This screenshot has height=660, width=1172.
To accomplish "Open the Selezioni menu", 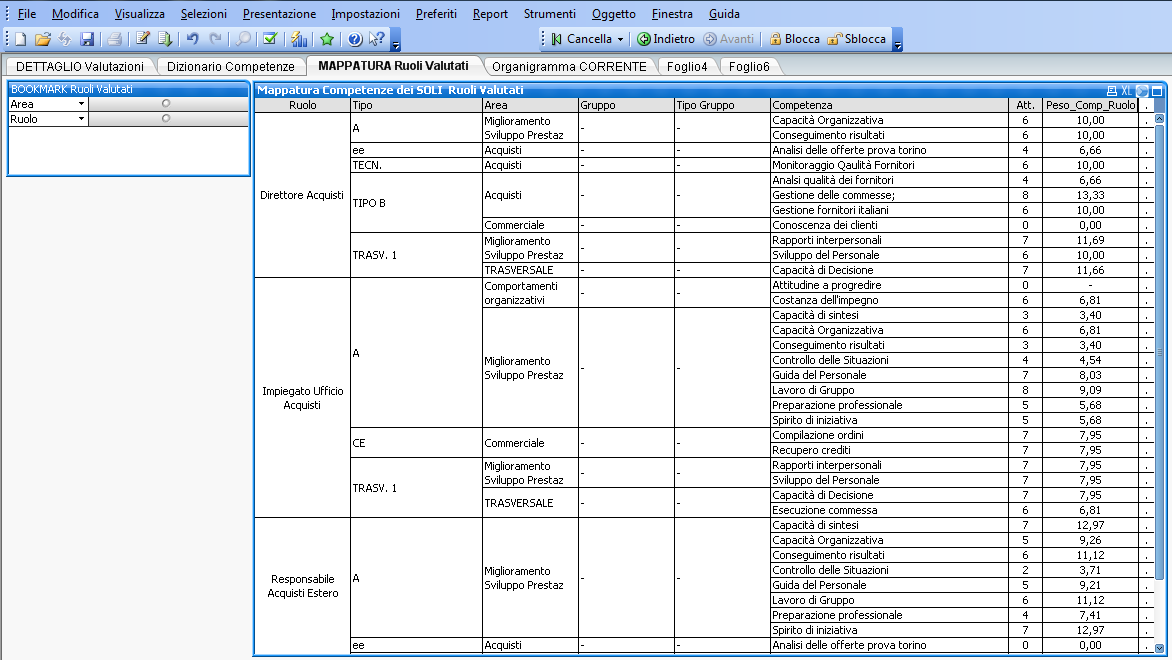I will (203, 13).
